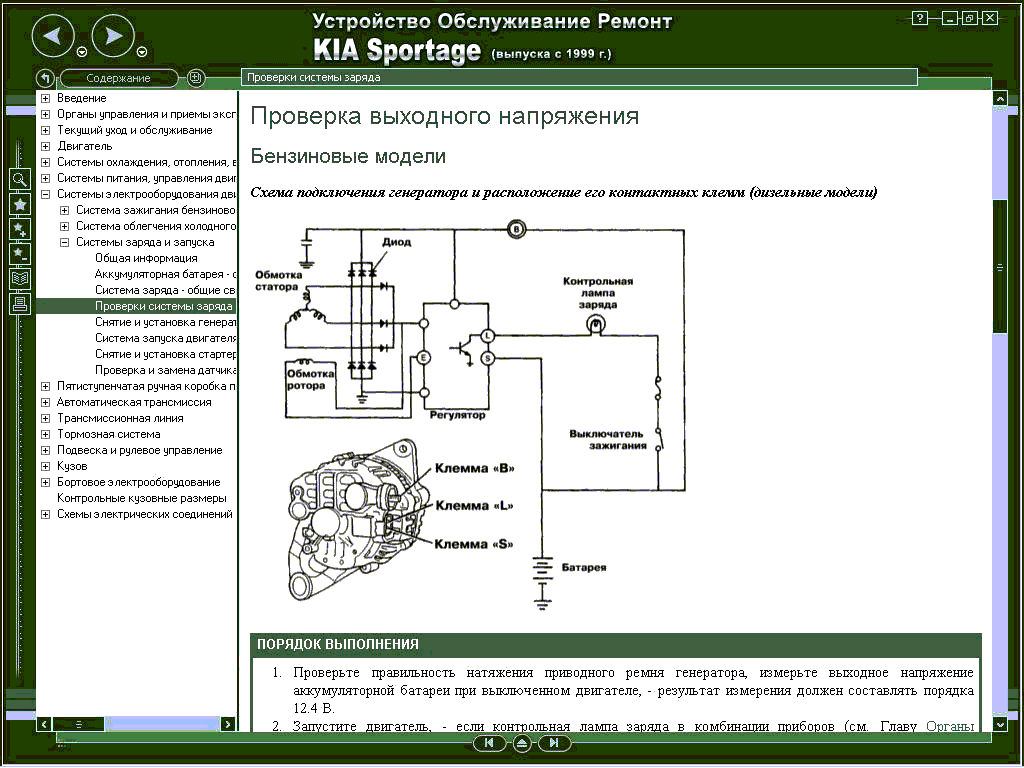This screenshot has height=768, width=1024.
Task: Click the expand-all icon beside Содержание
Action: tap(195, 78)
